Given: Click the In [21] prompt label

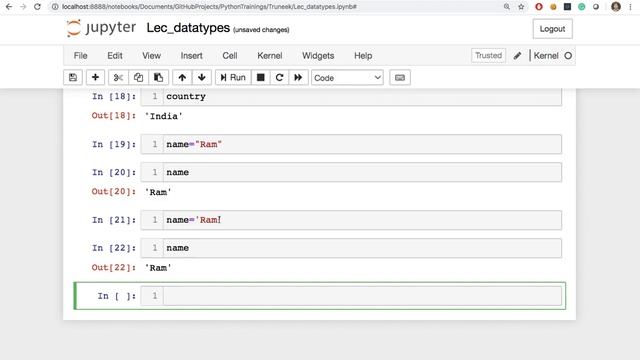Looking at the screenshot, I should [x=114, y=220].
